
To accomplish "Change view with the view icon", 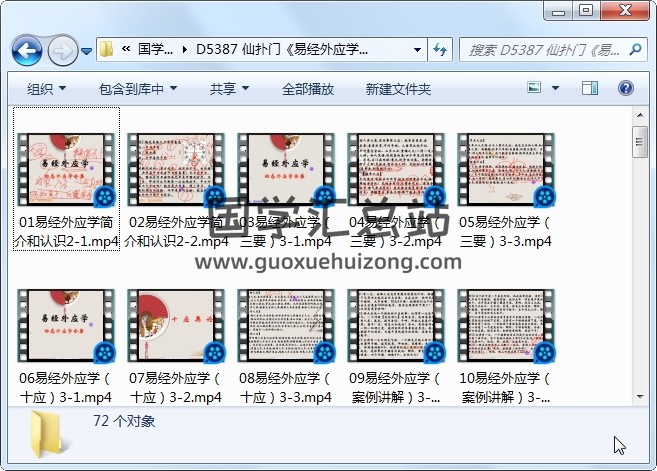I will click(534, 88).
